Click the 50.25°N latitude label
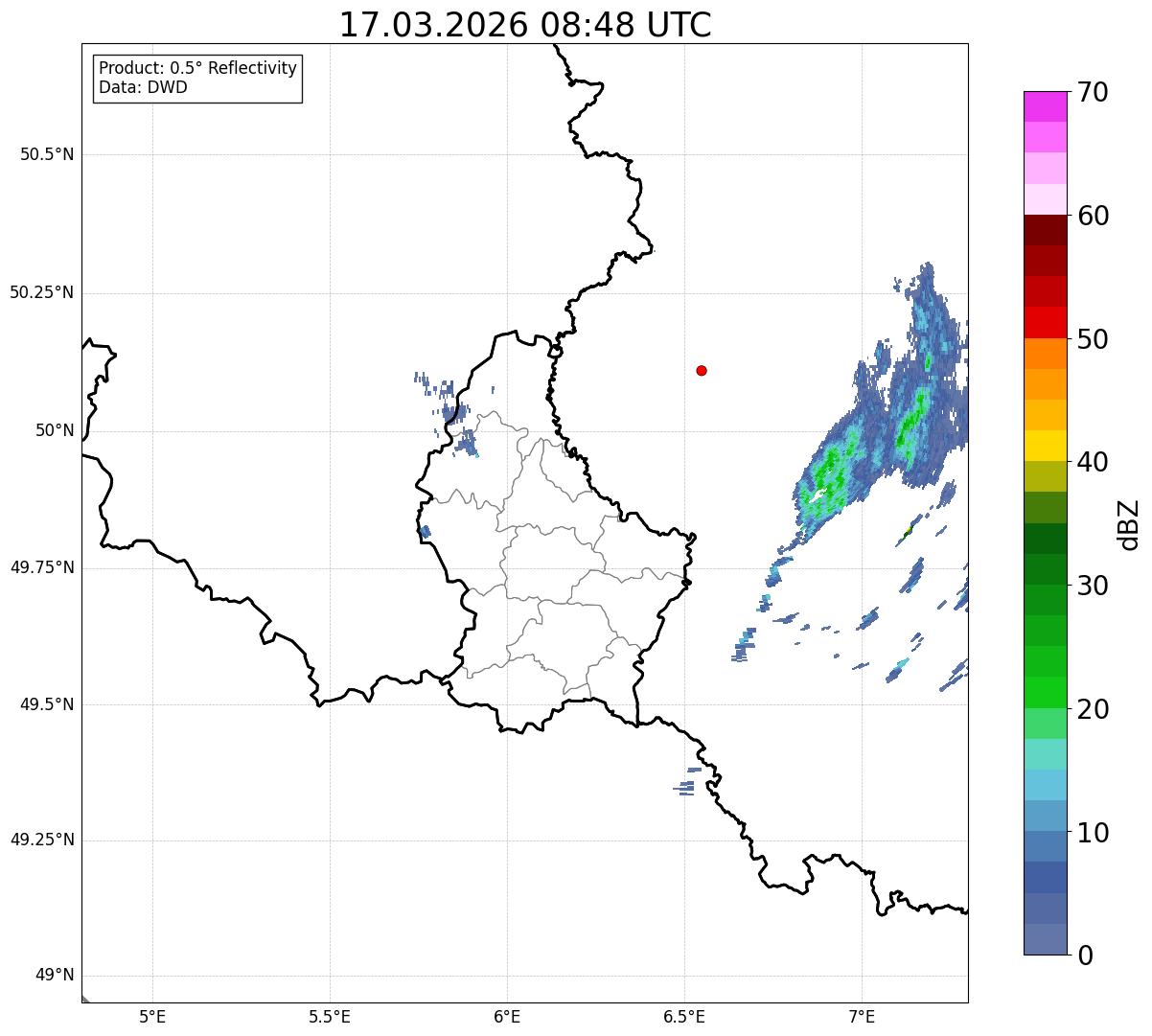1152x1036 pixels. point(42,292)
